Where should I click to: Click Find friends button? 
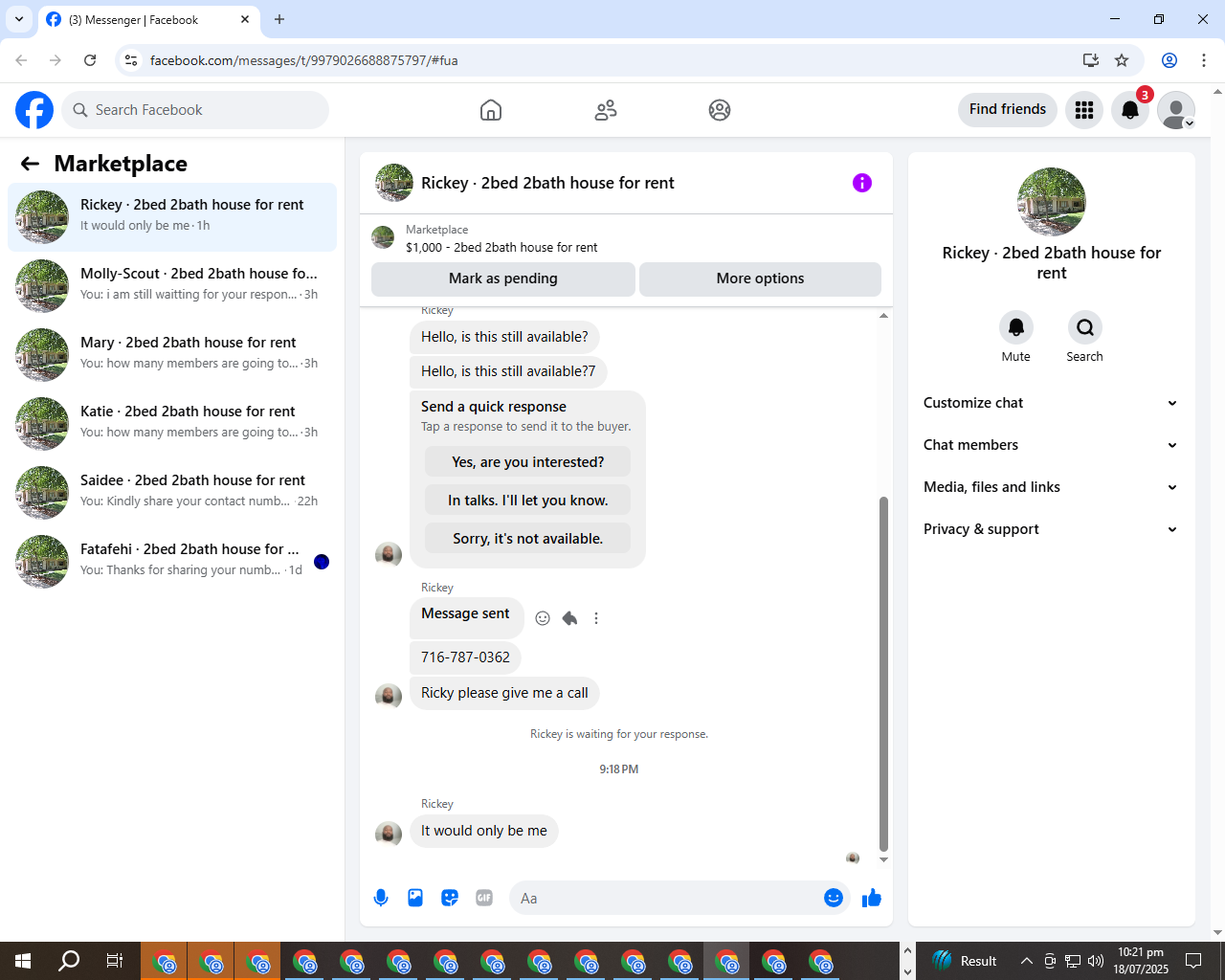pos(1008,109)
